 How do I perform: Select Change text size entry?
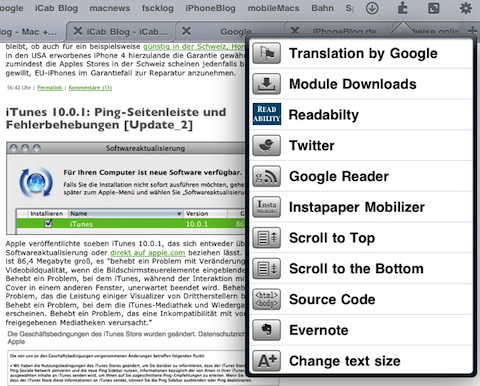[x=361, y=361]
